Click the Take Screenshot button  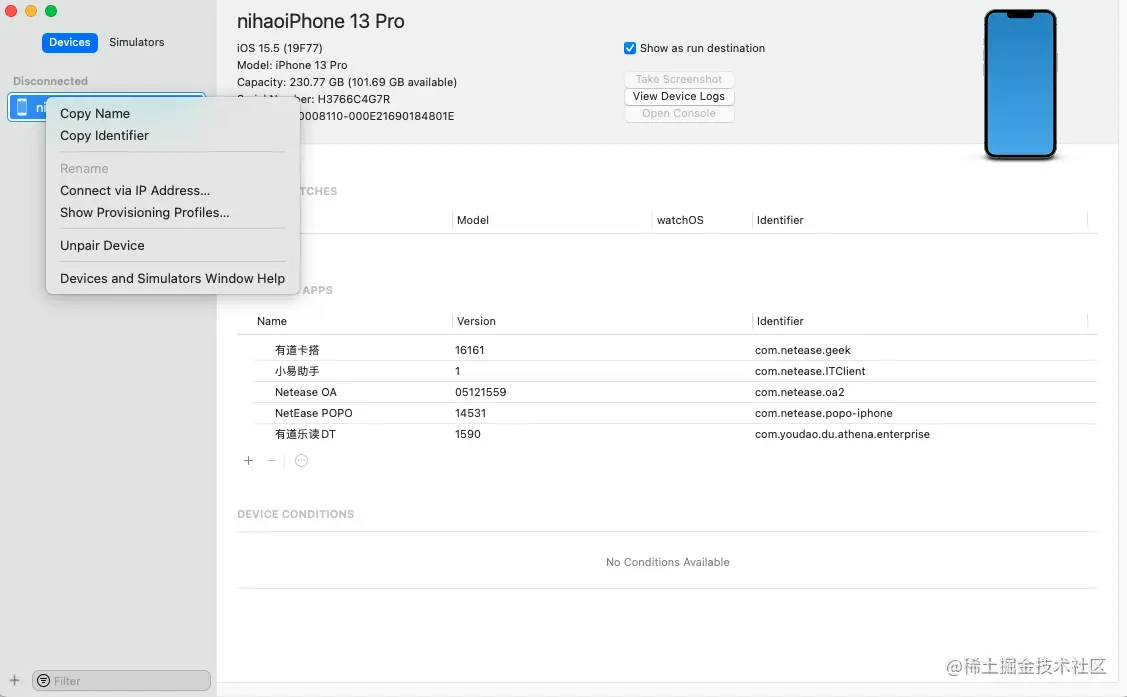click(678, 79)
